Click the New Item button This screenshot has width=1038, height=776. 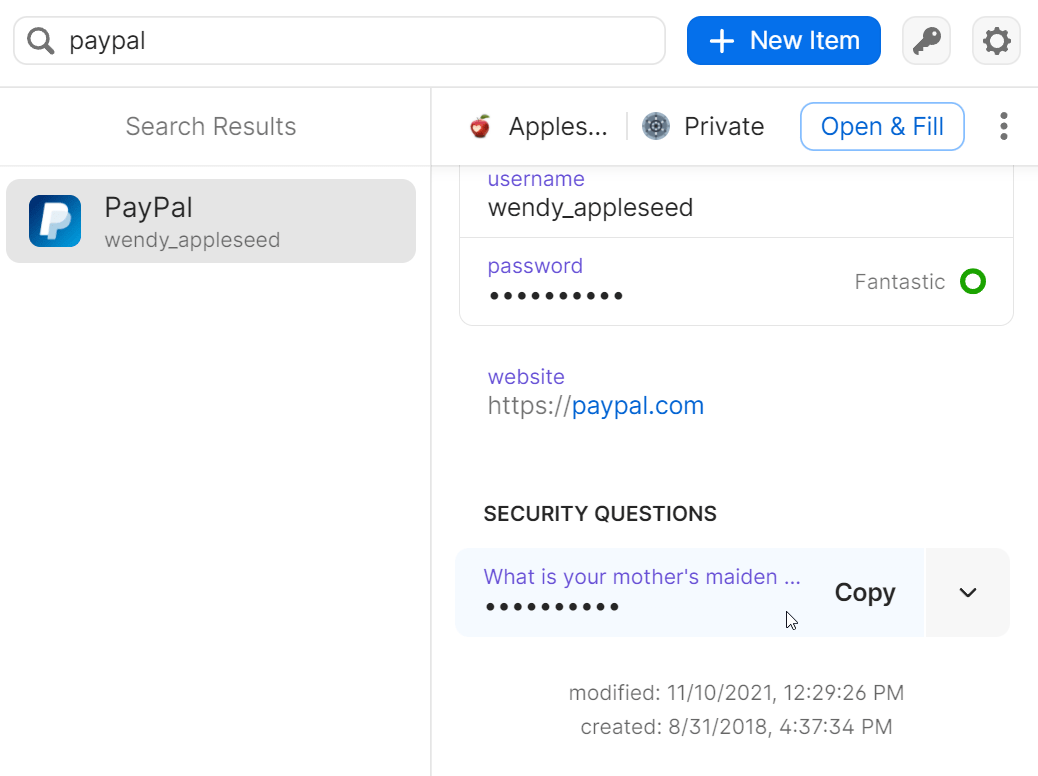pyautogui.click(x=784, y=40)
